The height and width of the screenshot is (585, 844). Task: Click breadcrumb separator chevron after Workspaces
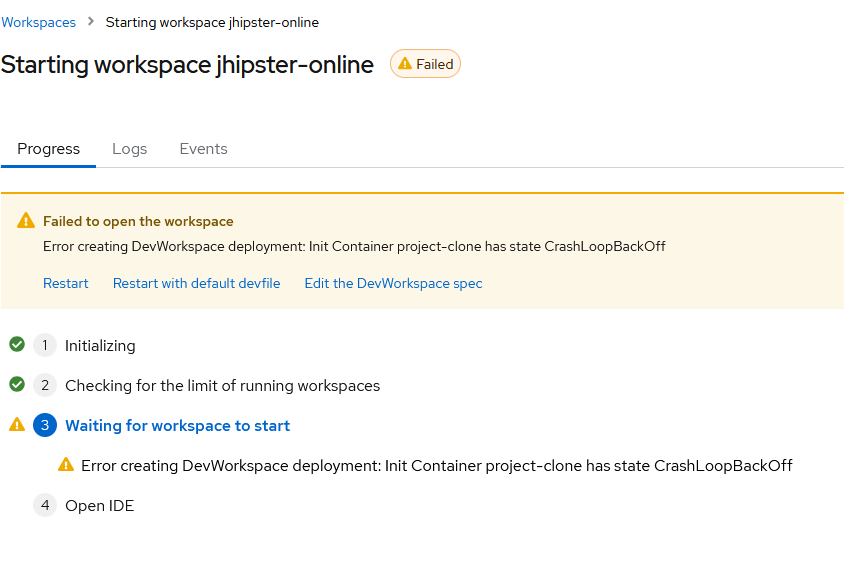click(x=91, y=22)
